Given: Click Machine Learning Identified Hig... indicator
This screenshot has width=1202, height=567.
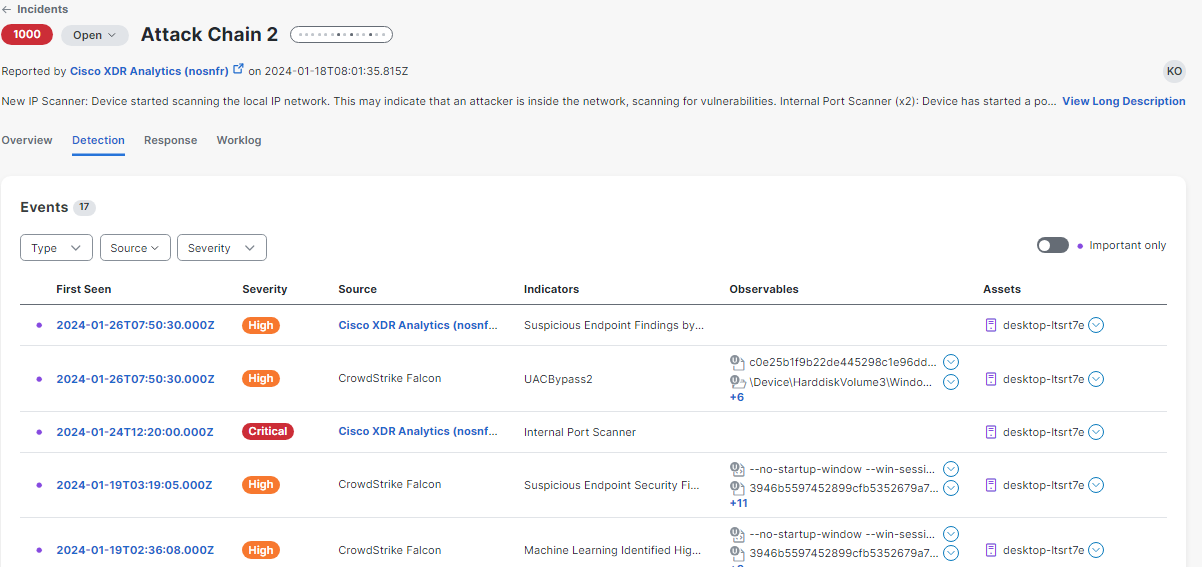Looking at the screenshot, I should pyautogui.click(x=613, y=550).
